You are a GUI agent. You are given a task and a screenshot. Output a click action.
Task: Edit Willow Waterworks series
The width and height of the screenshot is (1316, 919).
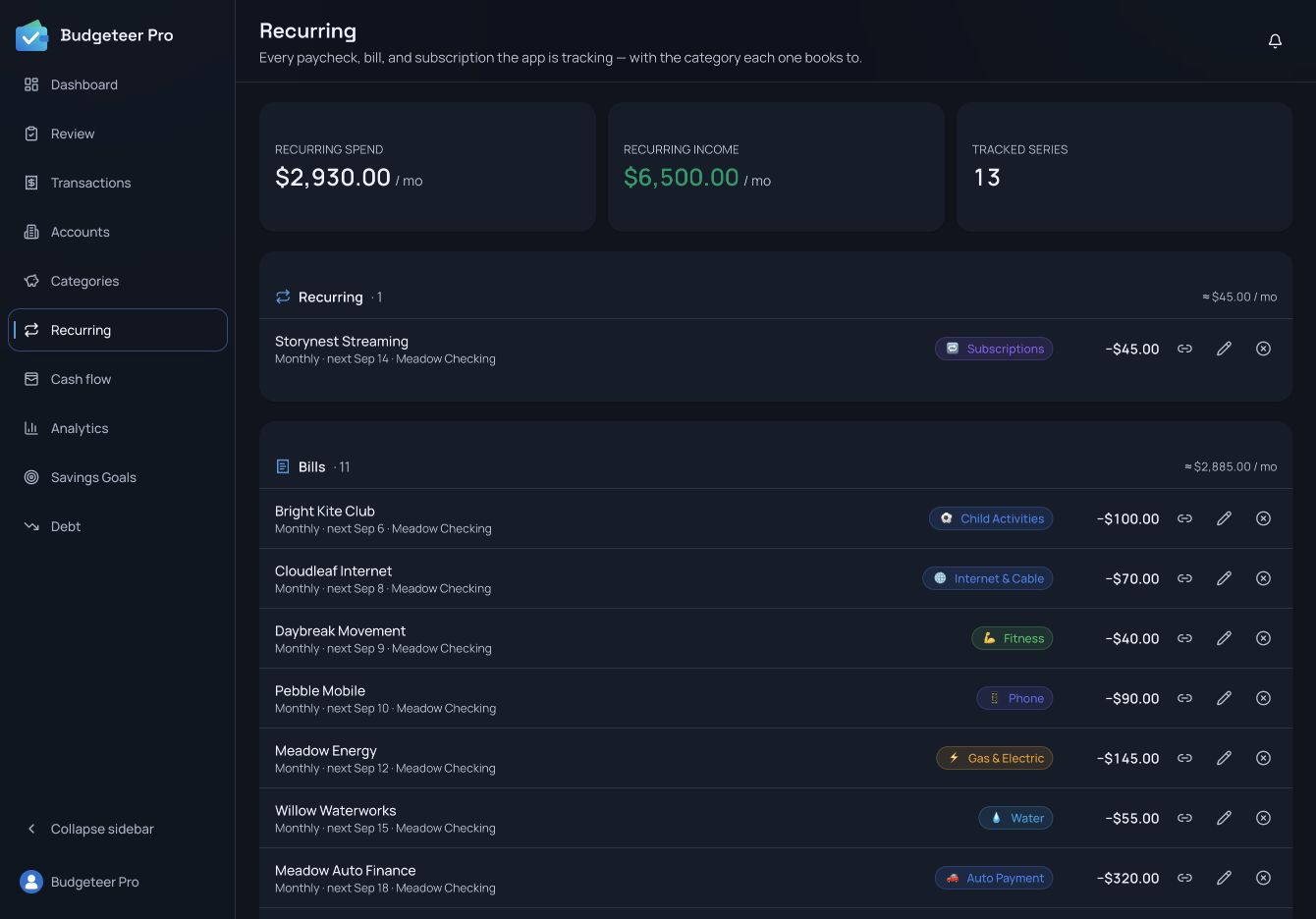pos(1225,818)
